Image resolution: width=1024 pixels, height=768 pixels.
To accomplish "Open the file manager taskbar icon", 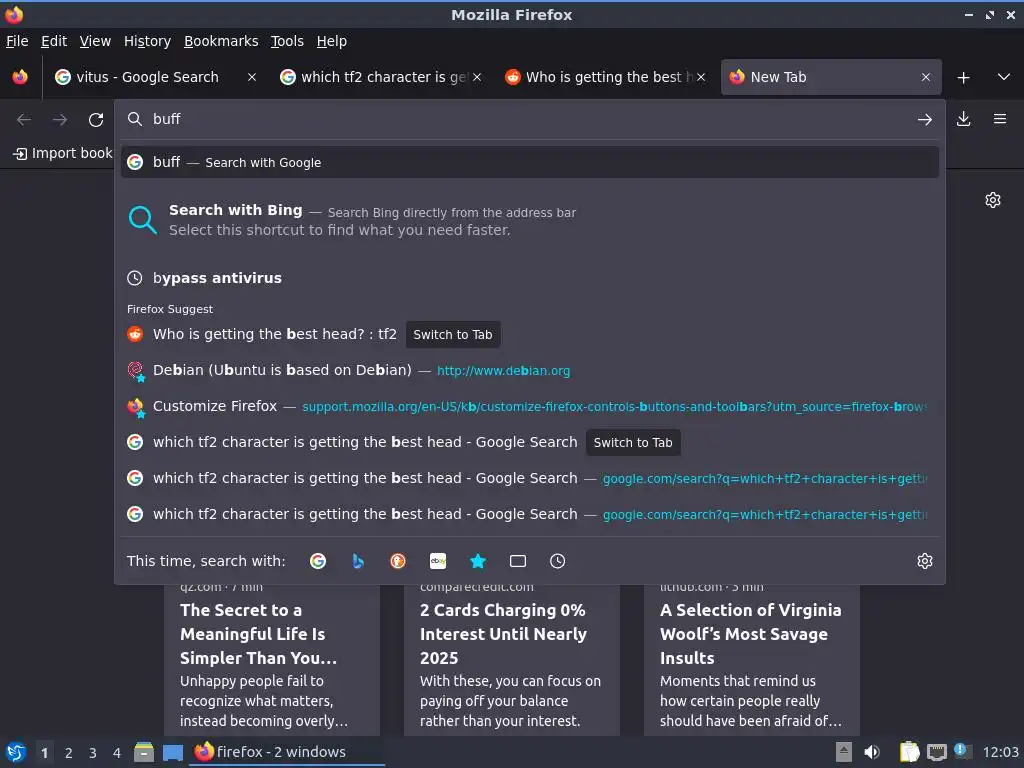I will [x=144, y=752].
